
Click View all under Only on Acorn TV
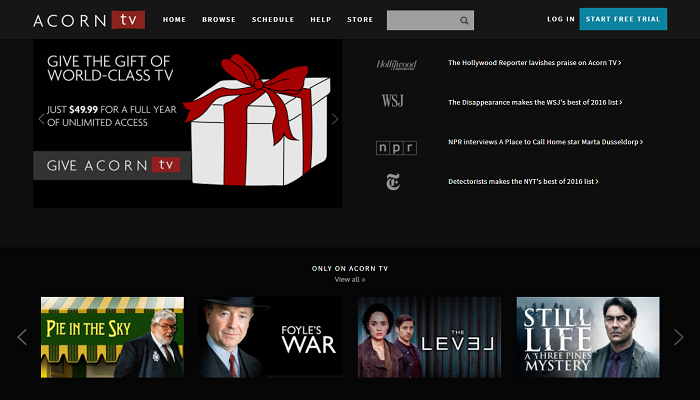point(350,279)
